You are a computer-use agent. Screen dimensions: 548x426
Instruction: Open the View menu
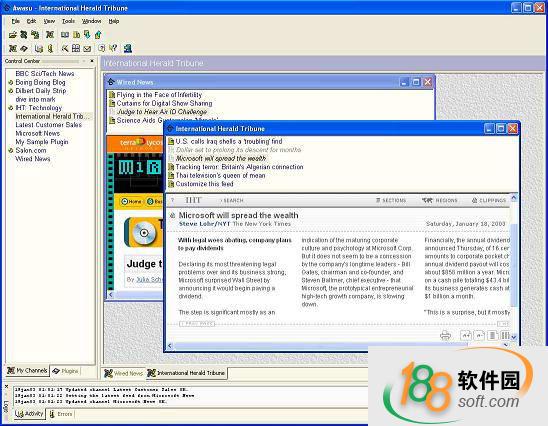click(49, 21)
